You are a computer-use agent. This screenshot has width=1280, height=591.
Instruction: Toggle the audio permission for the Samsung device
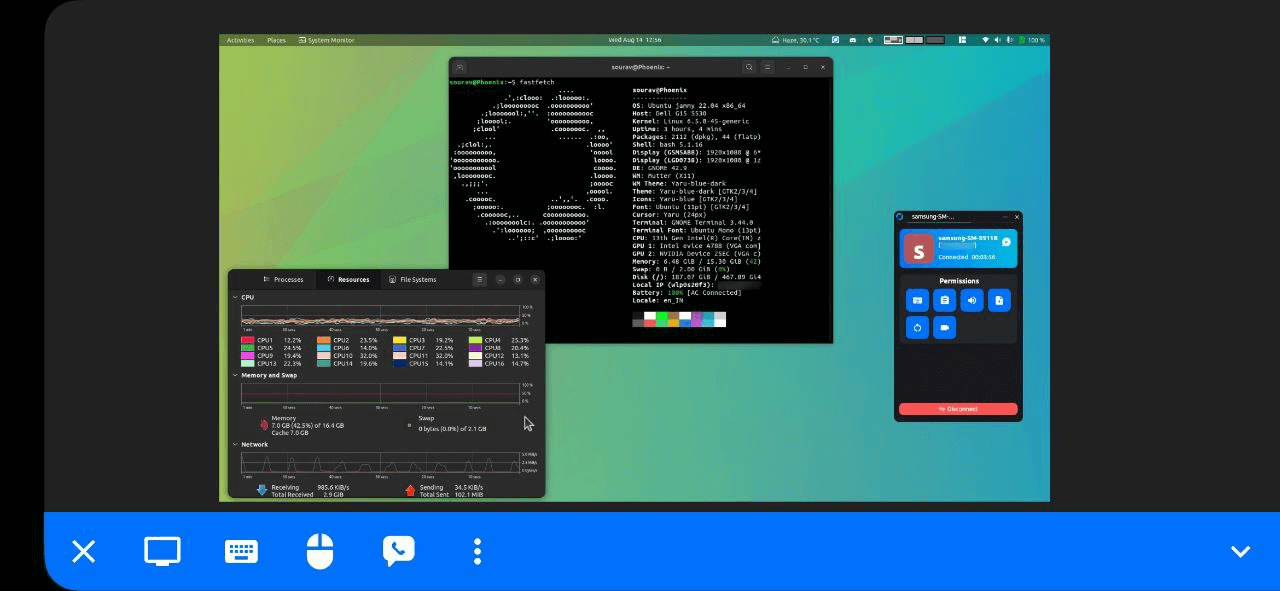tap(972, 300)
